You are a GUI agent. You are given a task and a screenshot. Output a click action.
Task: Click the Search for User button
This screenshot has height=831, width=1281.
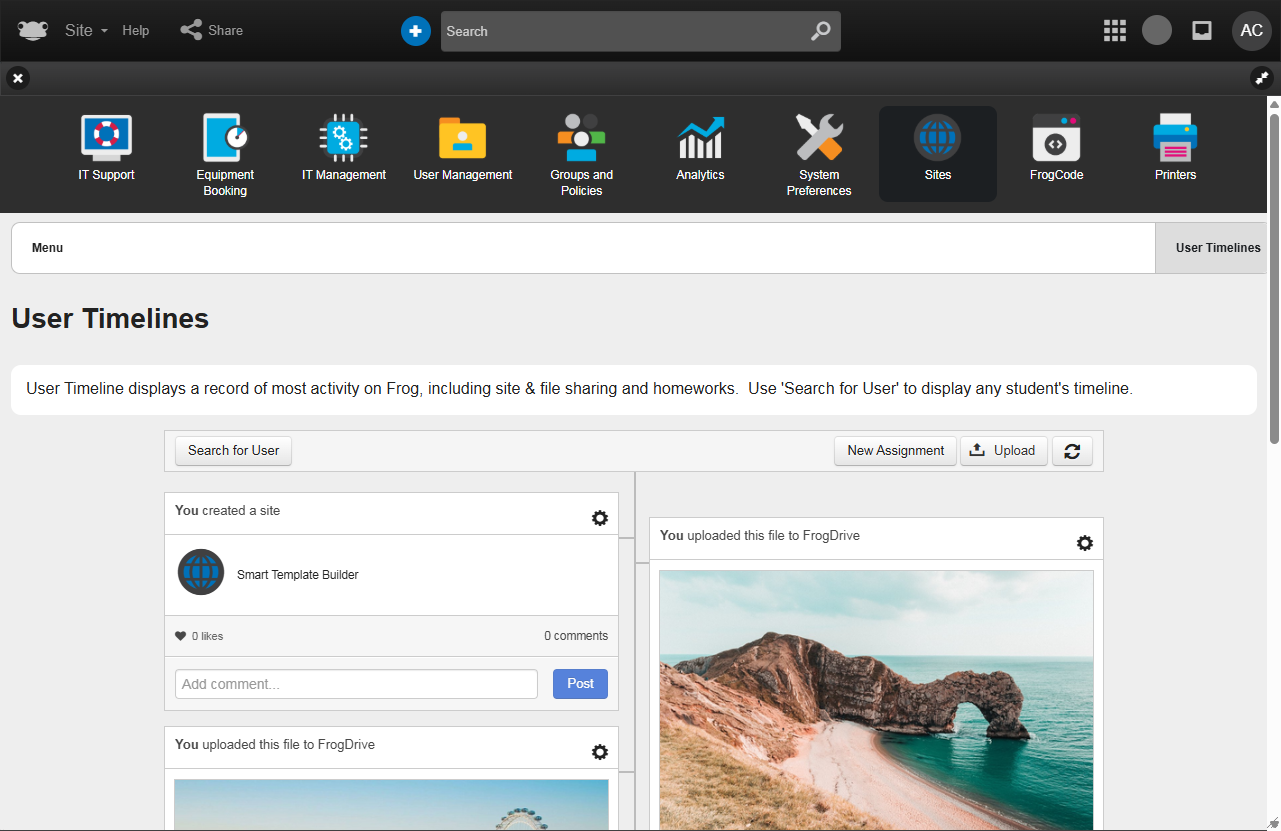(234, 451)
